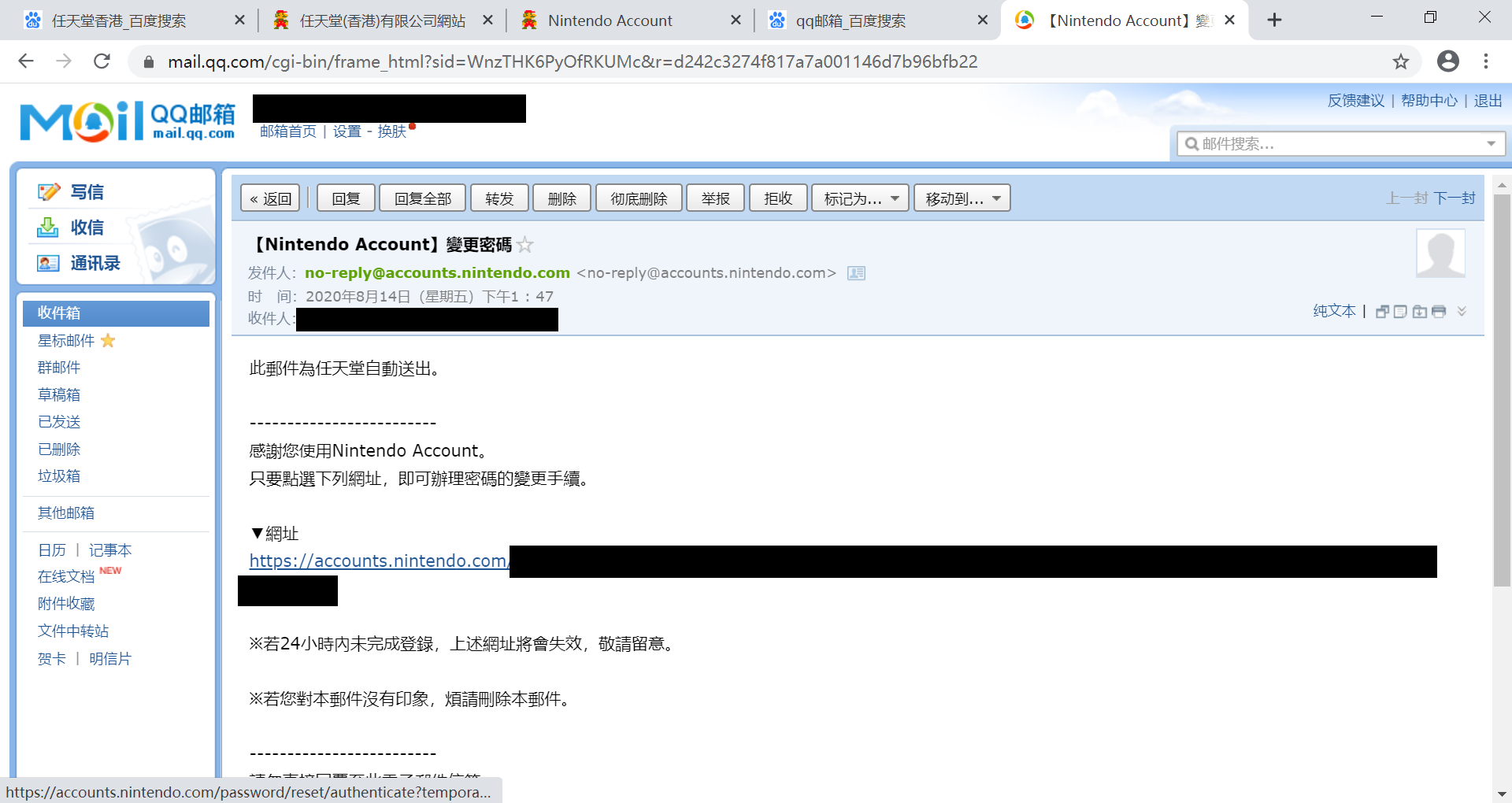Open email in new window icon

pyautogui.click(x=1382, y=312)
